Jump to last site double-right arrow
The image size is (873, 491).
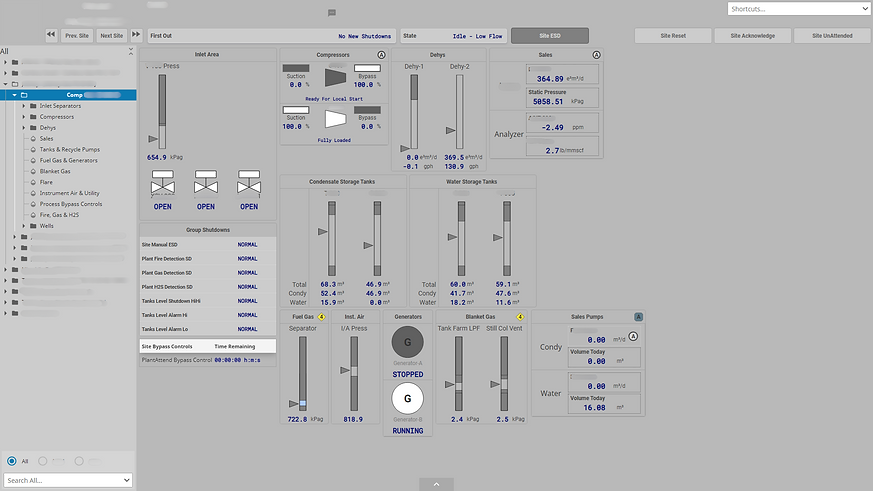point(136,35)
